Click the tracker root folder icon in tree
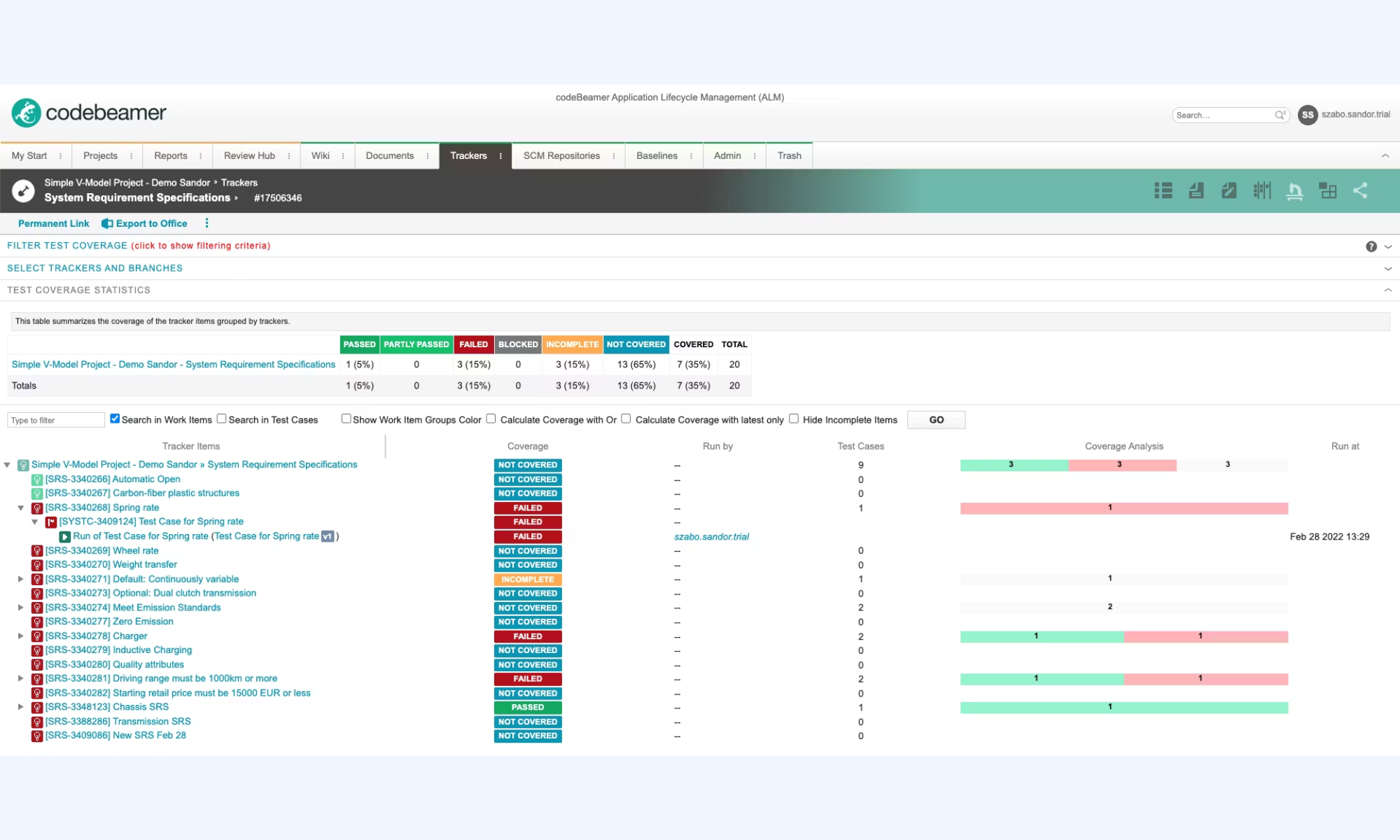 pyautogui.click(x=23, y=465)
